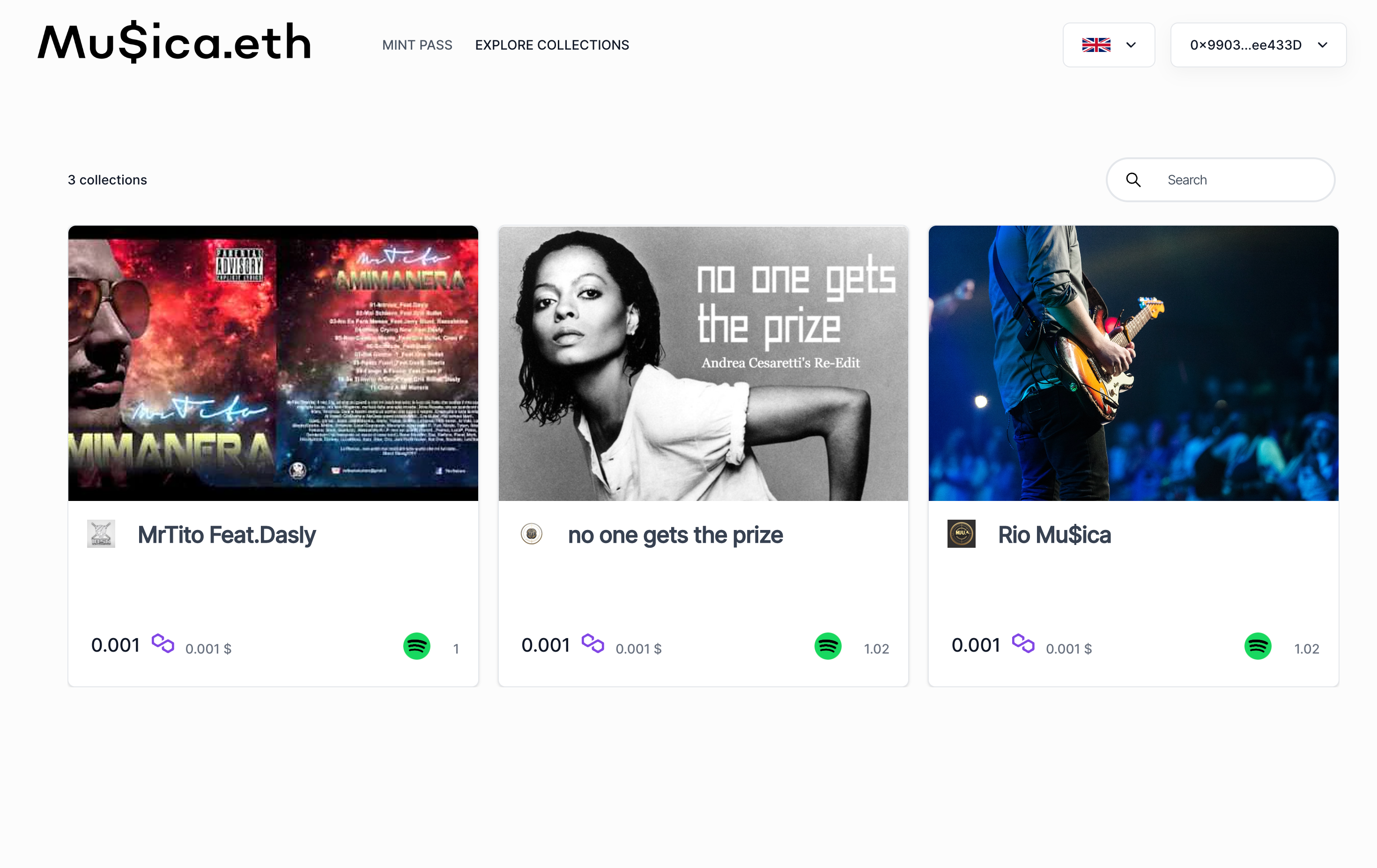This screenshot has height=868, width=1377.
Task: Focus the Search input field
Action: coord(1220,180)
